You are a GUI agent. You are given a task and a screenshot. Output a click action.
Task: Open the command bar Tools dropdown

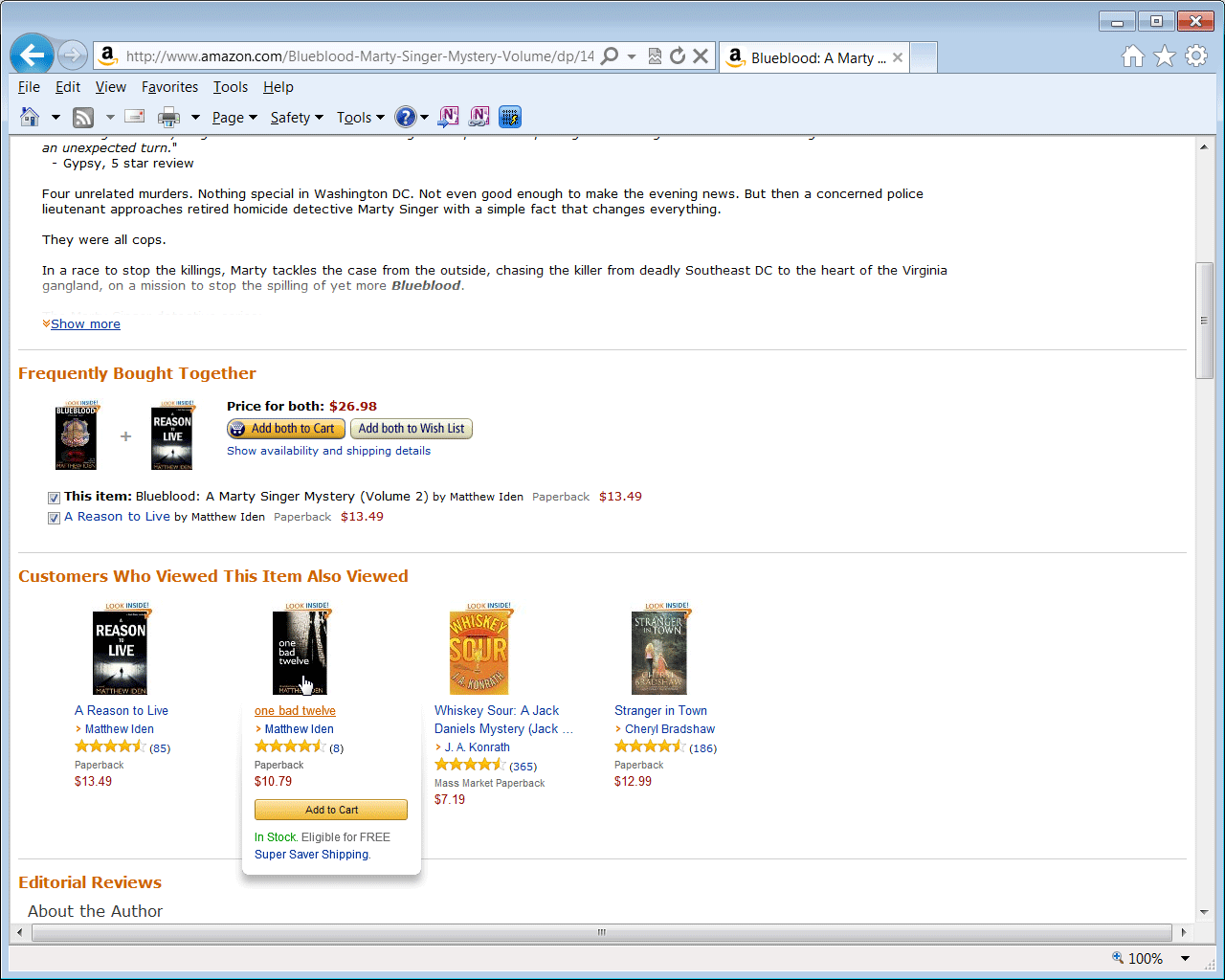coord(360,117)
